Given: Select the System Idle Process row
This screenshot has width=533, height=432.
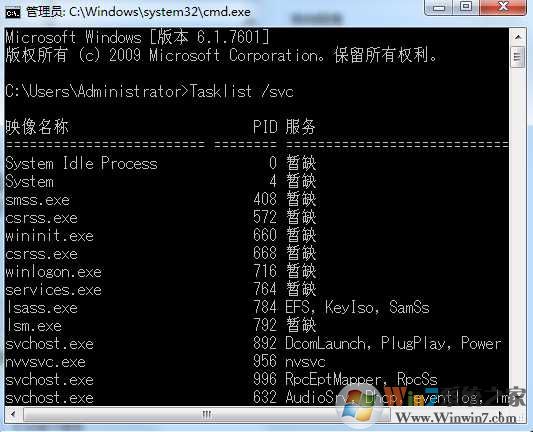Looking at the screenshot, I should click(x=160, y=163).
